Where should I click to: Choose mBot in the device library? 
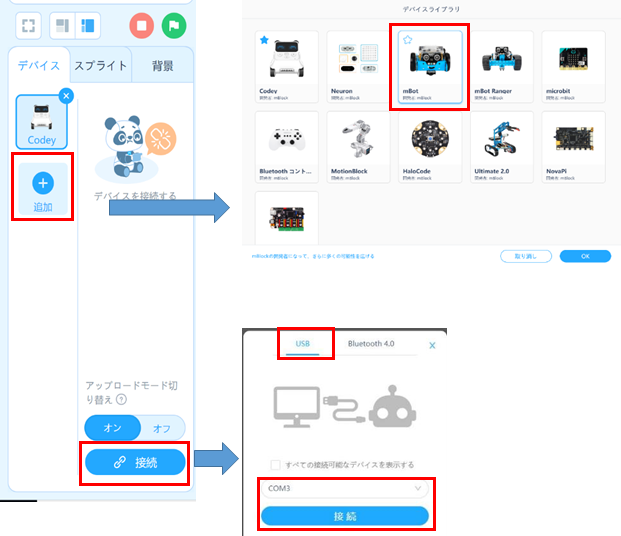point(430,67)
